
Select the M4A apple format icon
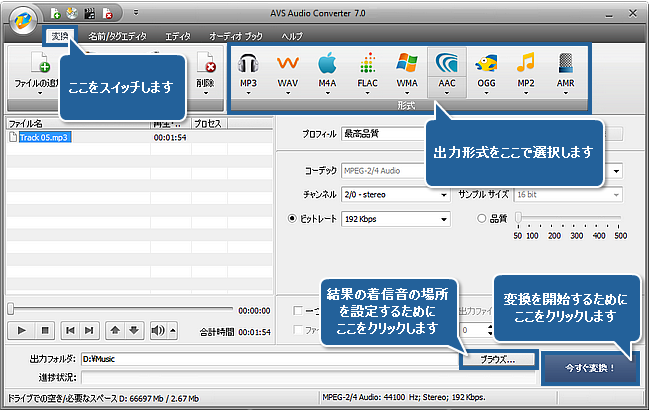click(x=327, y=63)
